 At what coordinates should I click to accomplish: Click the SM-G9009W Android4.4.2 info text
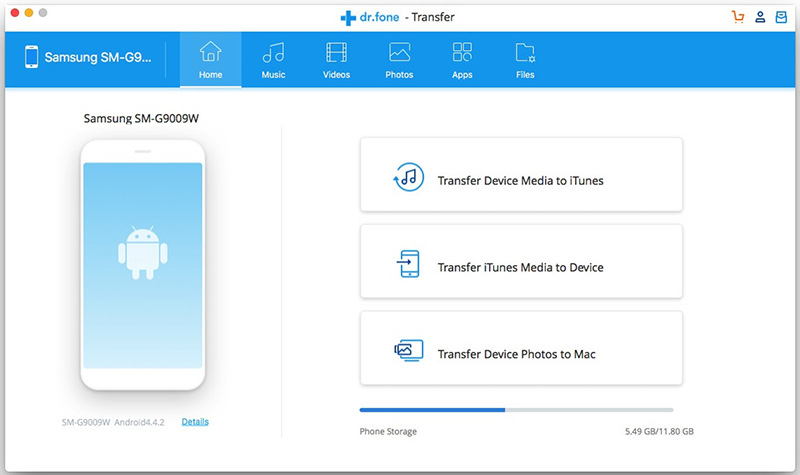coord(113,422)
